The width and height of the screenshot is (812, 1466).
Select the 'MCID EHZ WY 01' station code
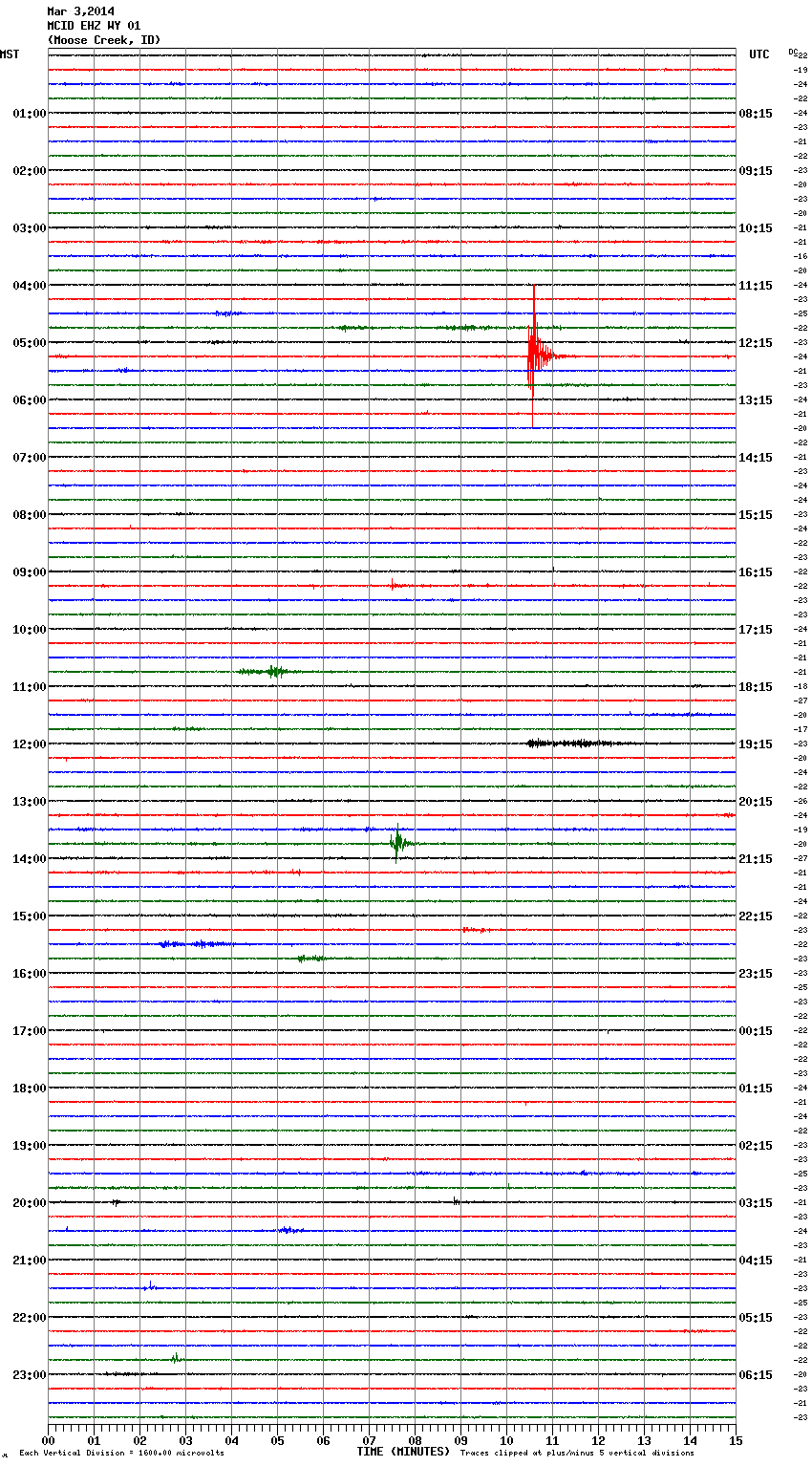tap(94, 26)
